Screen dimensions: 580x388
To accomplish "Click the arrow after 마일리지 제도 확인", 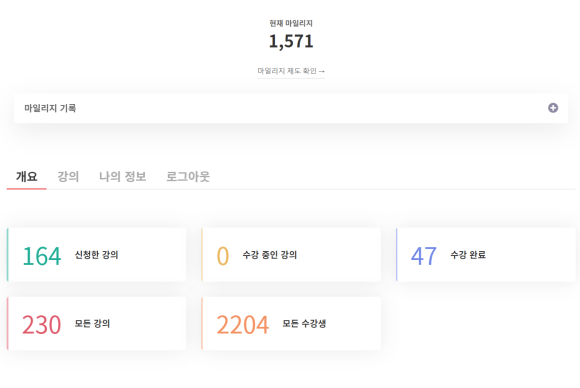I will pos(322,71).
